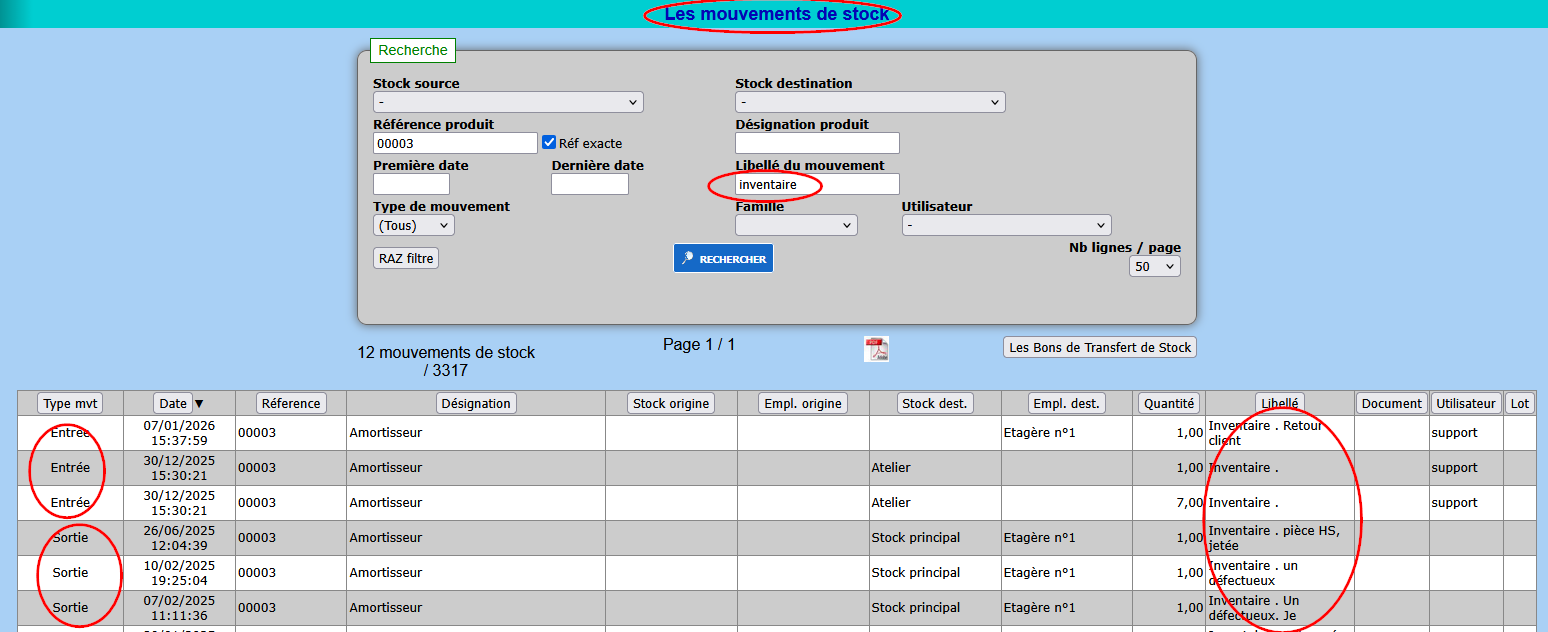This screenshot has width=1548, height=632.
Task: Uncheck the Réf exacte checkbox
Action: pos(549,143)
